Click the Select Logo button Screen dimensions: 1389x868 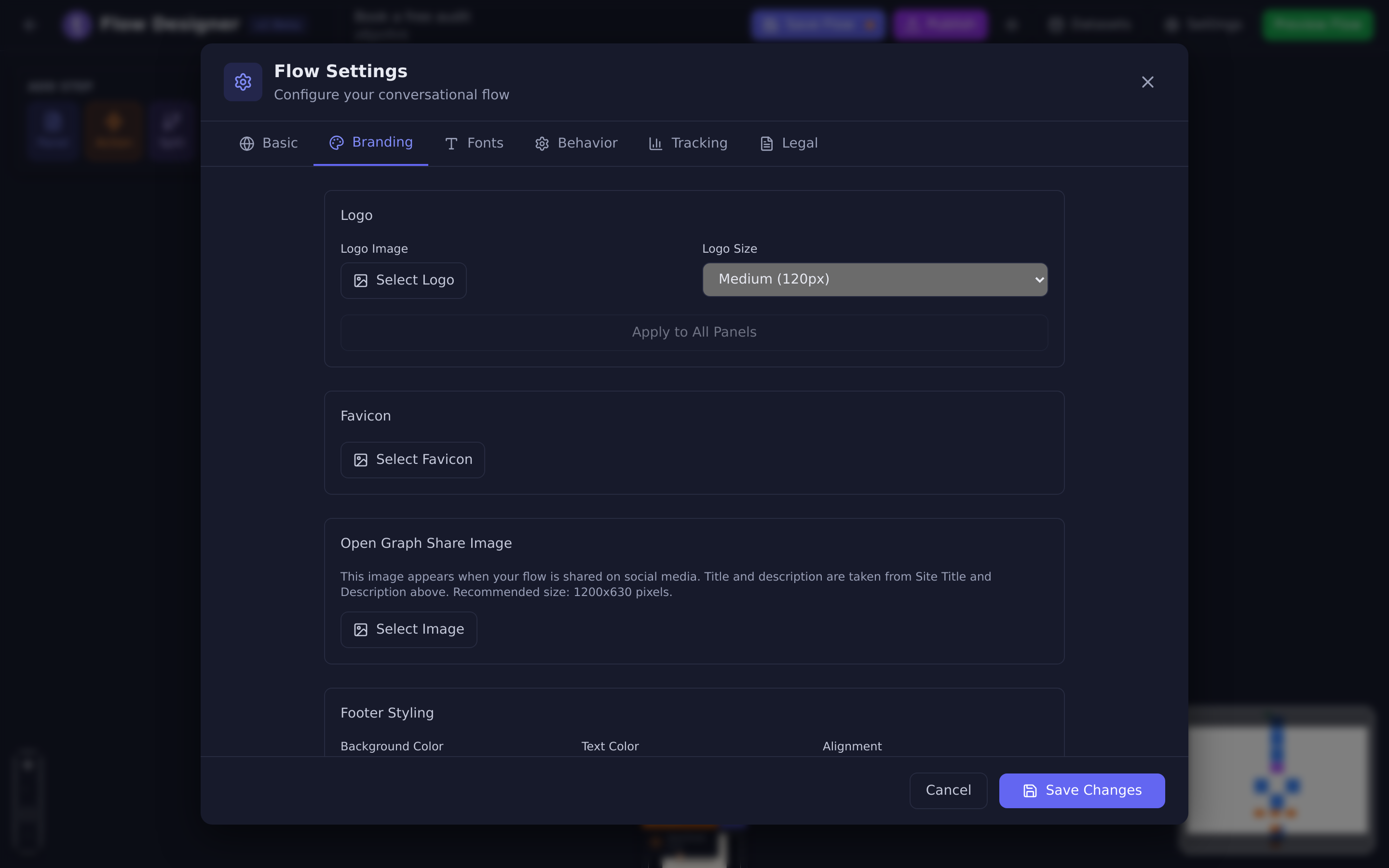[404, 280]
